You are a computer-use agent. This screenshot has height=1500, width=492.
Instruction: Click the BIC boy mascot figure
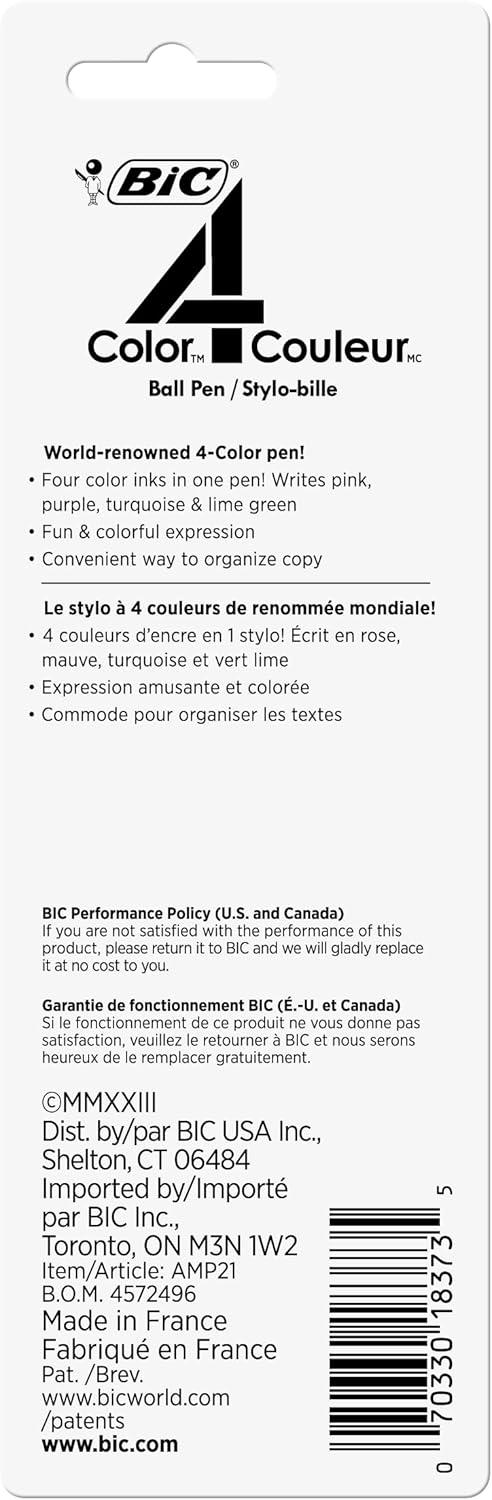coord(89,181)
